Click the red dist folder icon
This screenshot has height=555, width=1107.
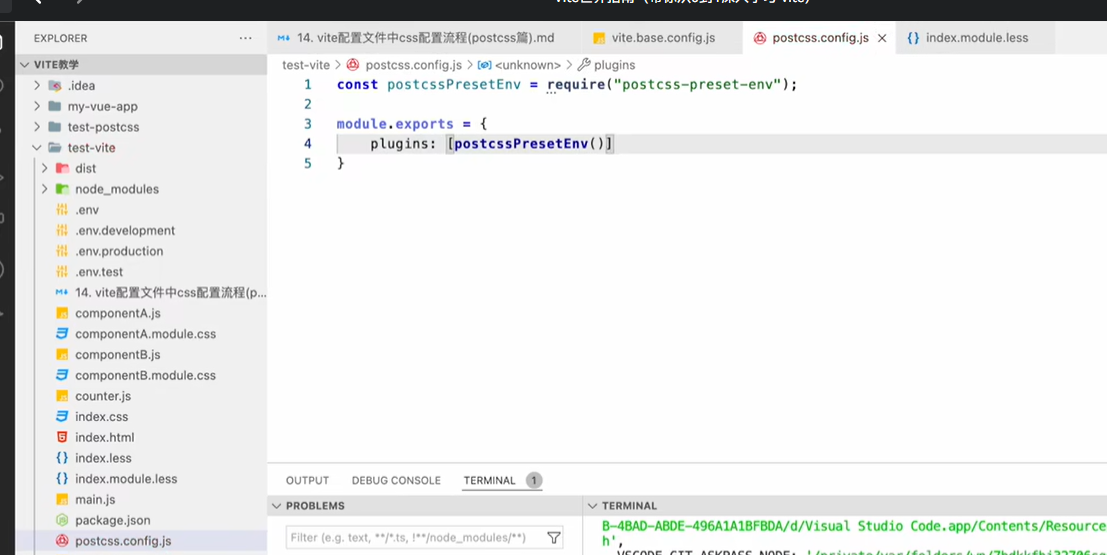pyautogui.click(x=62, y=168)
